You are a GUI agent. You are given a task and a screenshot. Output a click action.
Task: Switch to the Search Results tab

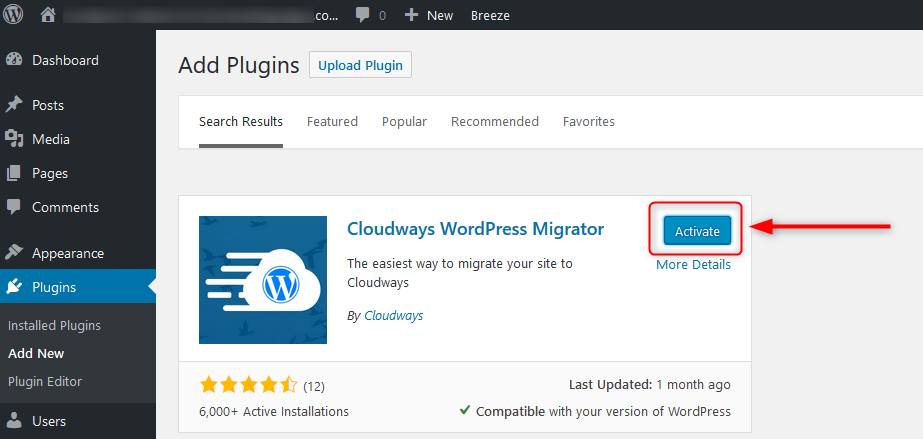(241, 122)
